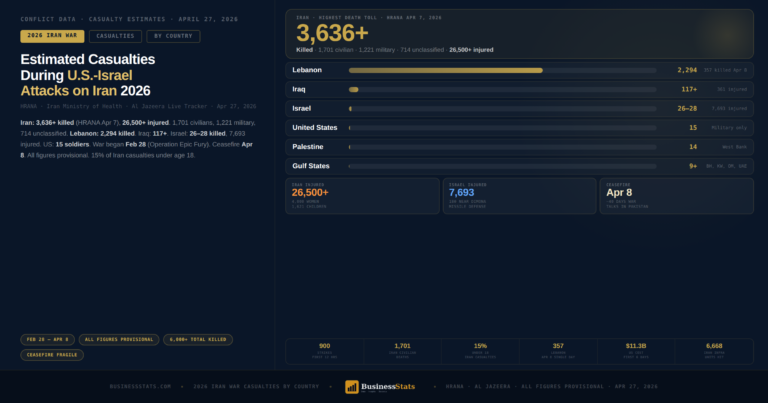
Task: Click the 357 Lebanon single-day stat
Action: point(558,351)
